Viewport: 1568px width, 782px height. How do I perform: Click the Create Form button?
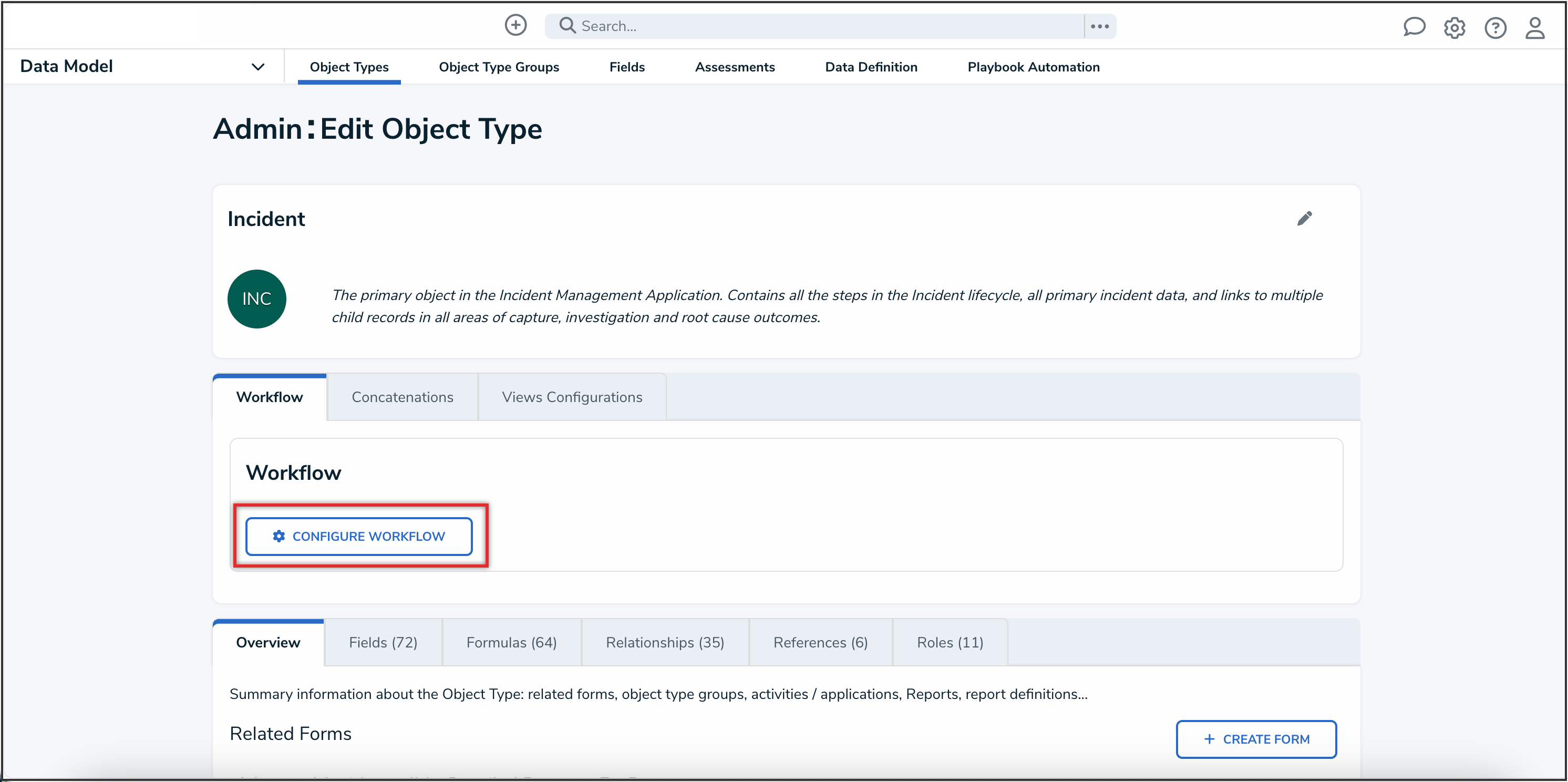coord(1256,739)
